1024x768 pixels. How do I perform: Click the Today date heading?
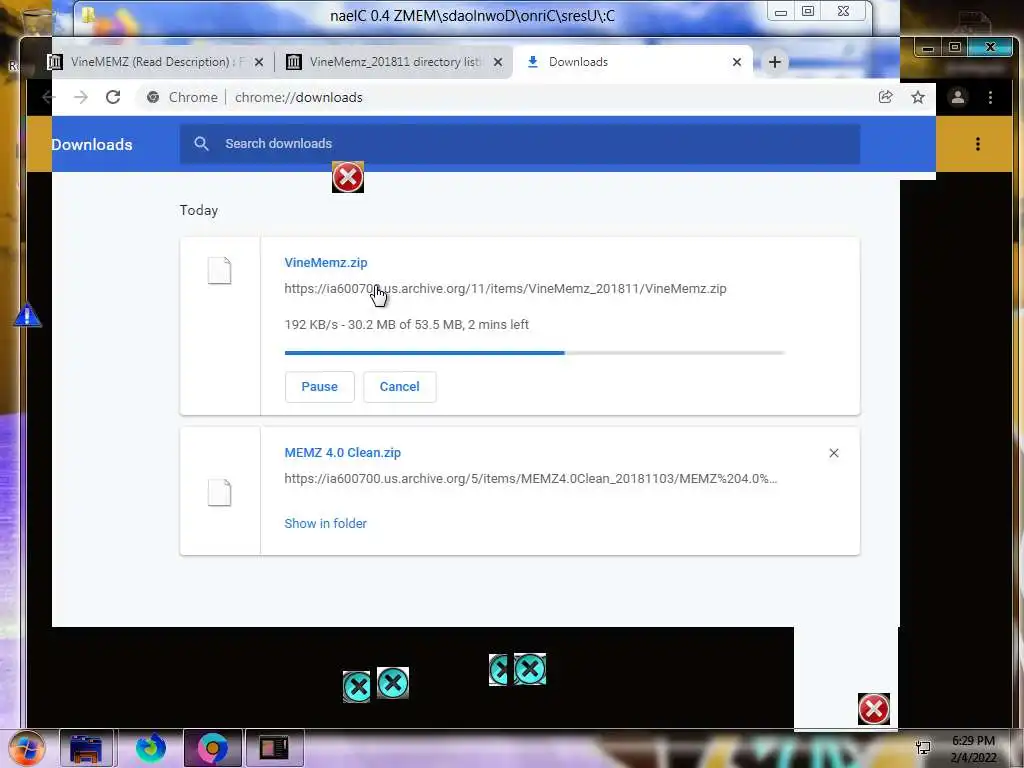point(199,210)
